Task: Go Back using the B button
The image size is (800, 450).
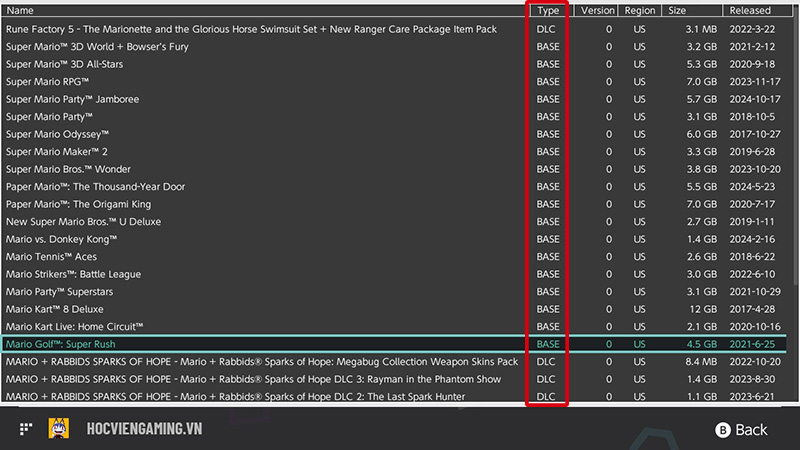Action: pyautogui.click(x=741, y=430)
